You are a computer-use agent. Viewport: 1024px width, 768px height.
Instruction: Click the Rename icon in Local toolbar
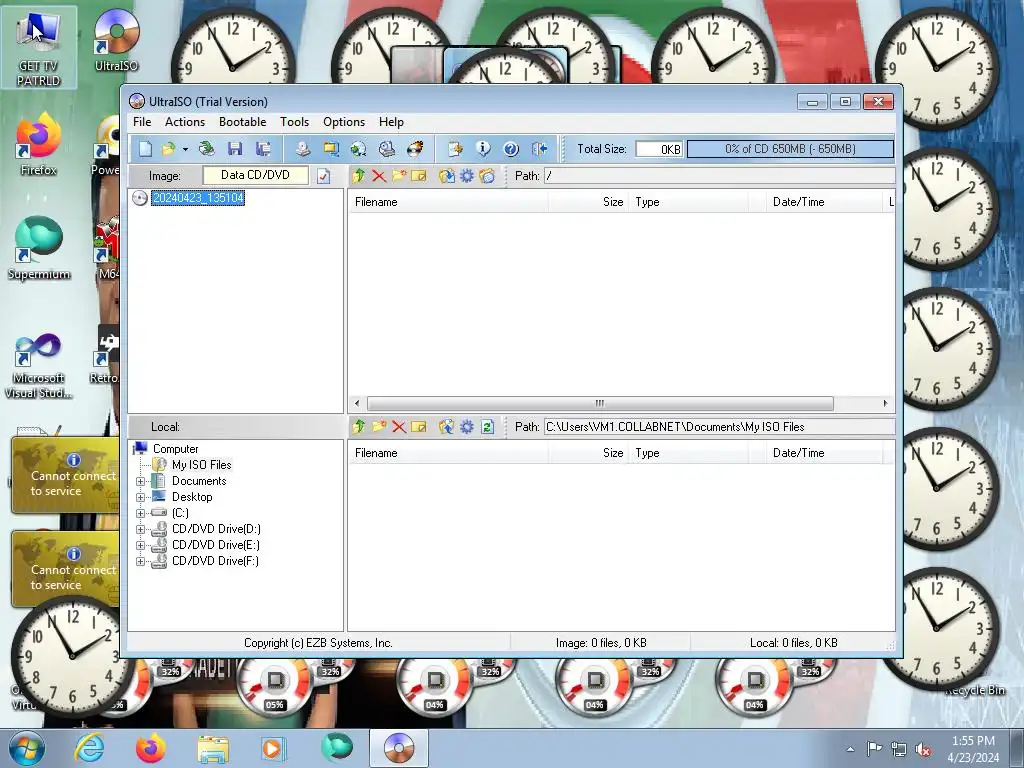(x=419, y=427)
